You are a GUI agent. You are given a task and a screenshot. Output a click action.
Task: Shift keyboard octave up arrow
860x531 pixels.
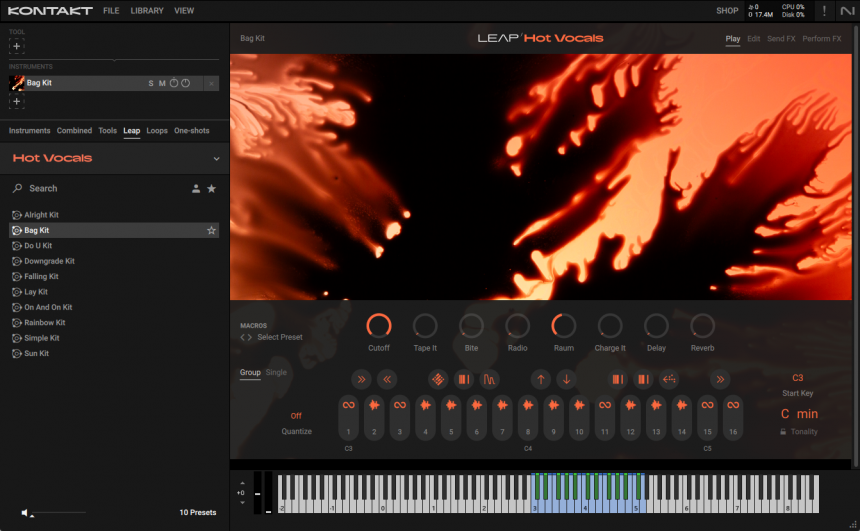point(242,483)
